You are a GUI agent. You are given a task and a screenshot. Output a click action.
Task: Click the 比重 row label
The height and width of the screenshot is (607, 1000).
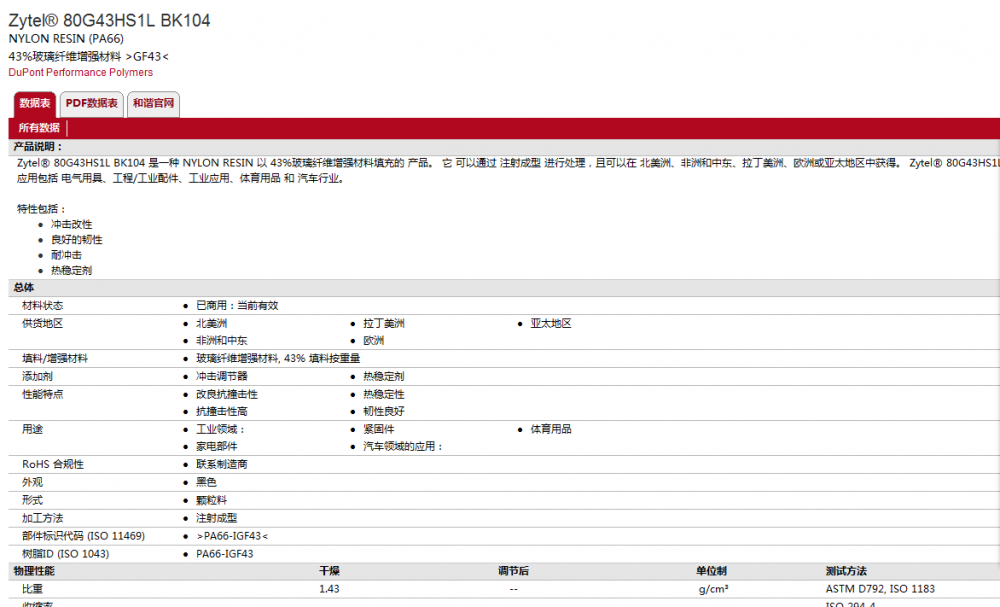point(33,589)
